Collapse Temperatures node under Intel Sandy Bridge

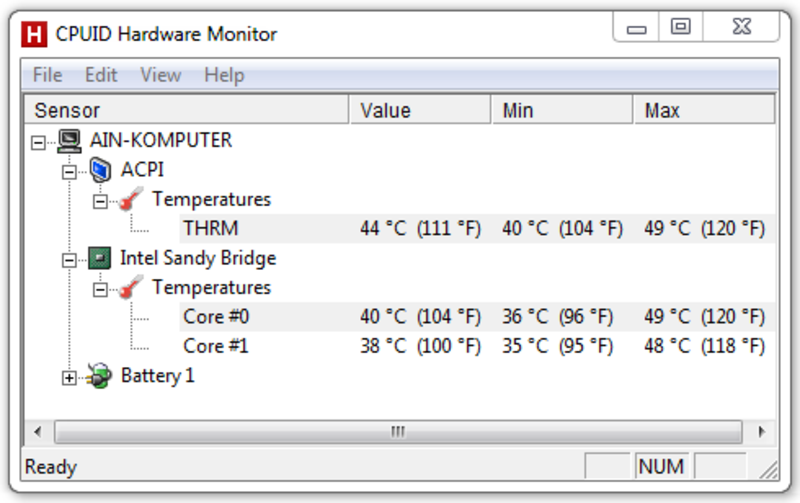pos(101,290)
